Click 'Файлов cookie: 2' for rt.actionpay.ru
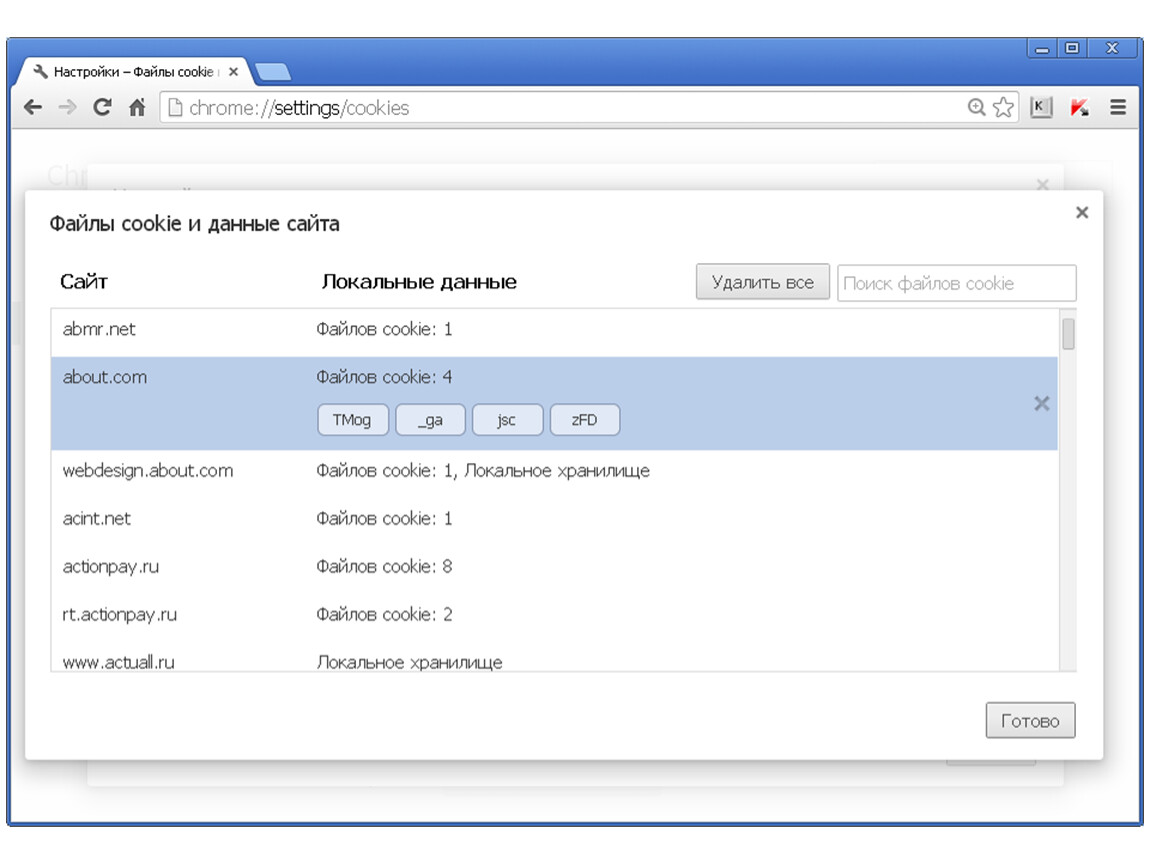This screenshot has width=1150, height=864. pyautogui.click(x=384, y=614)
